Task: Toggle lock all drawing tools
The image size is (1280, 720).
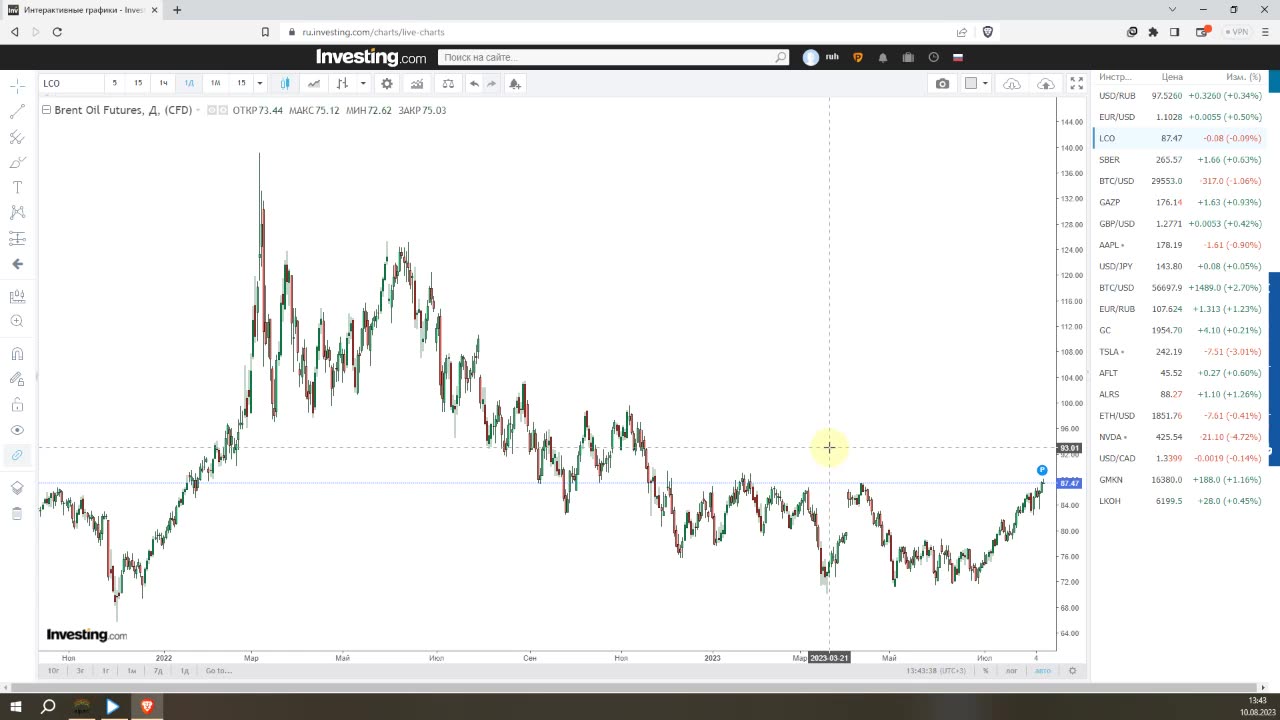Action: (x=17, y=405)
